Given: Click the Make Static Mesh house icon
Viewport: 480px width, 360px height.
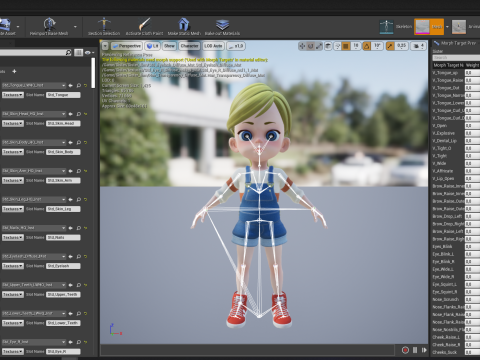Looking at the screenshot, I should (x=184, y=24).
